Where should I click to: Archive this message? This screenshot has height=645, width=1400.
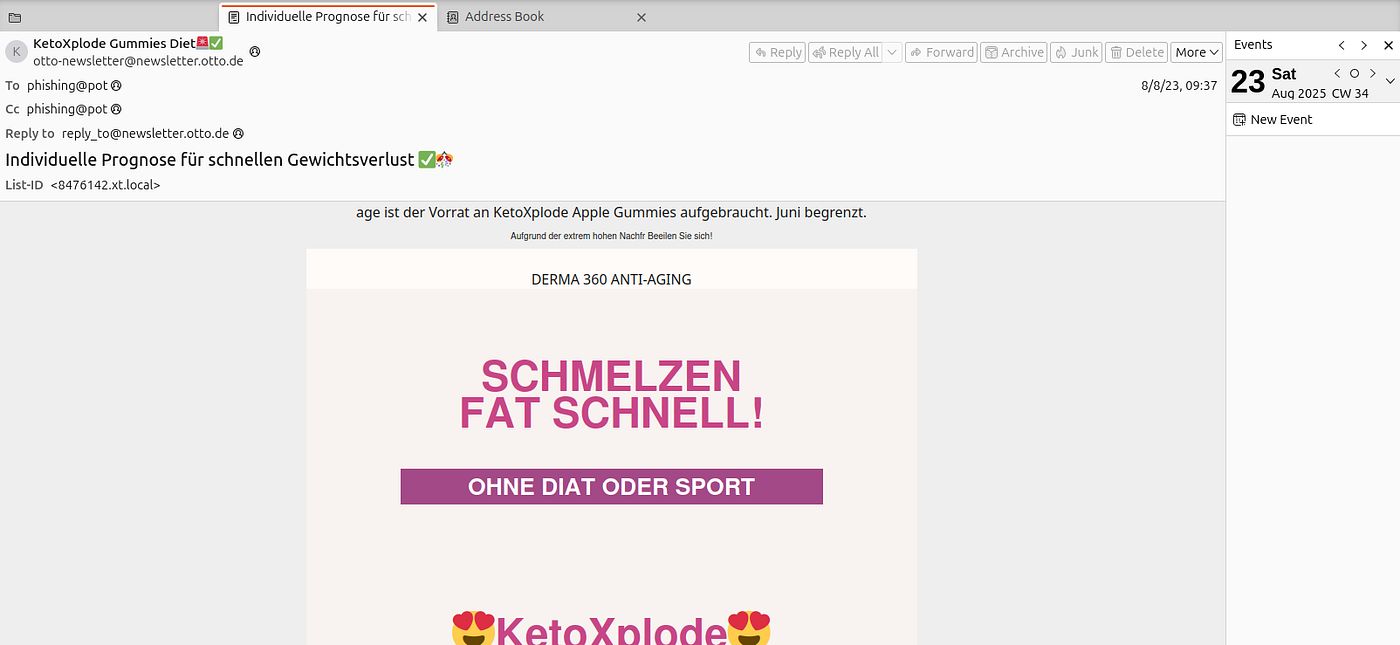[1012, 52]
